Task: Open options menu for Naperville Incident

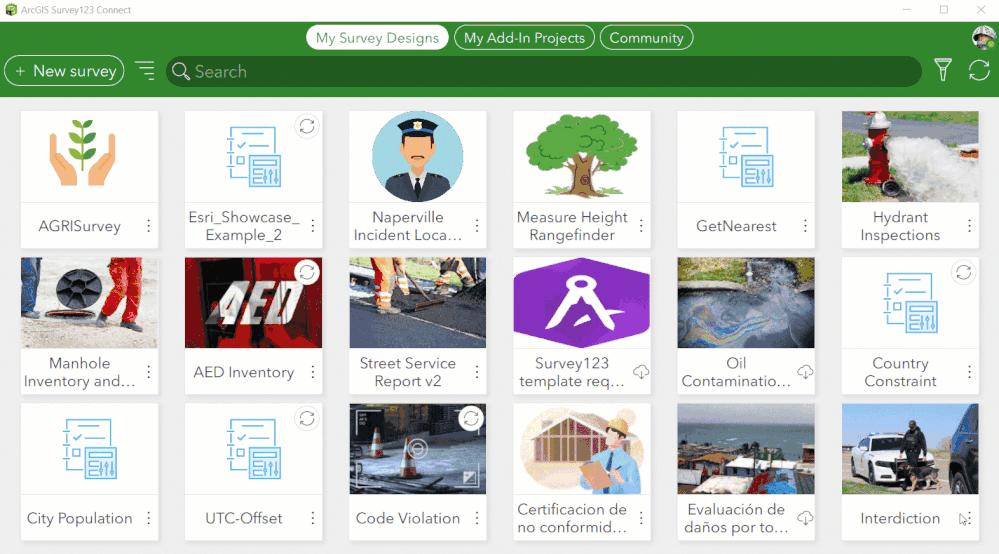Action: 477,225
